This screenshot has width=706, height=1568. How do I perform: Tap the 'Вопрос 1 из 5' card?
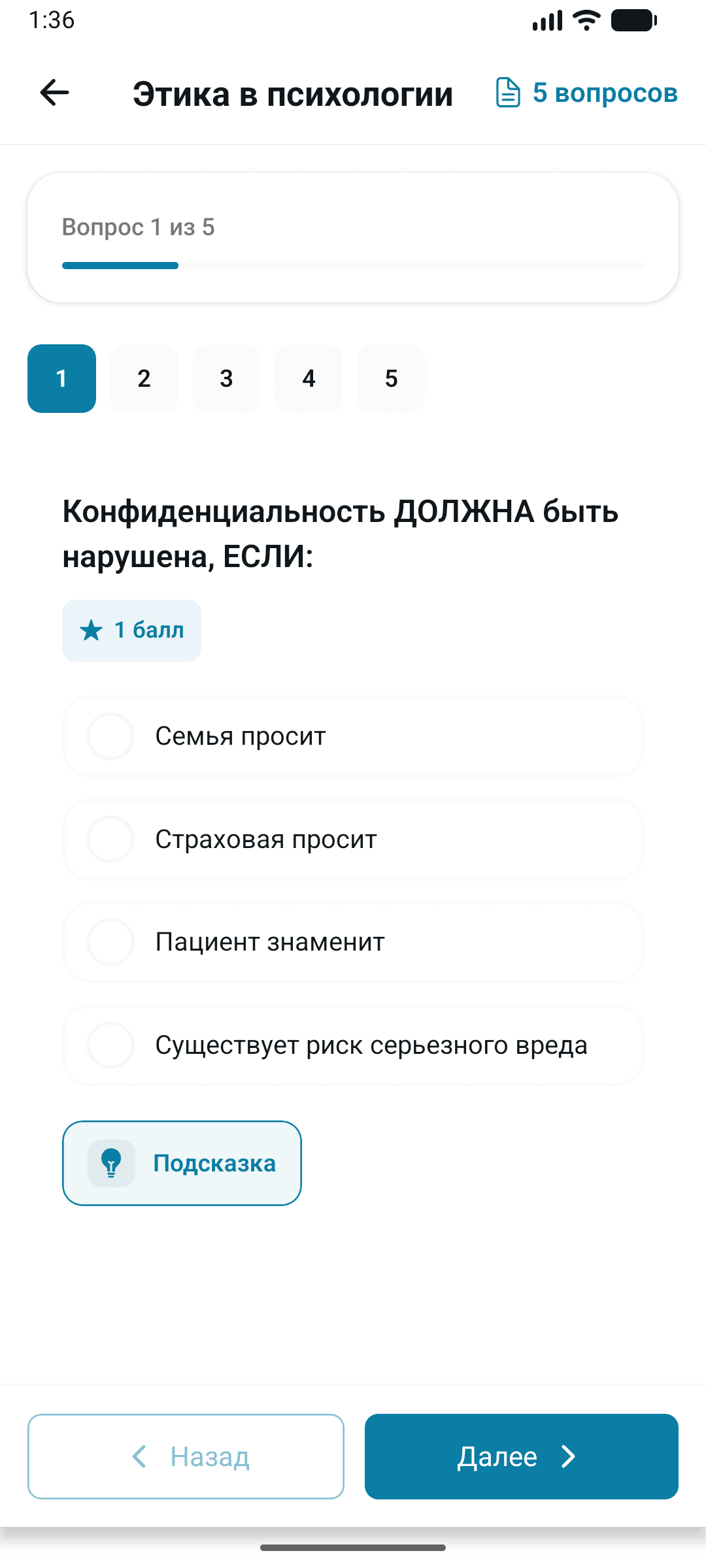click(x=353, y=237)
